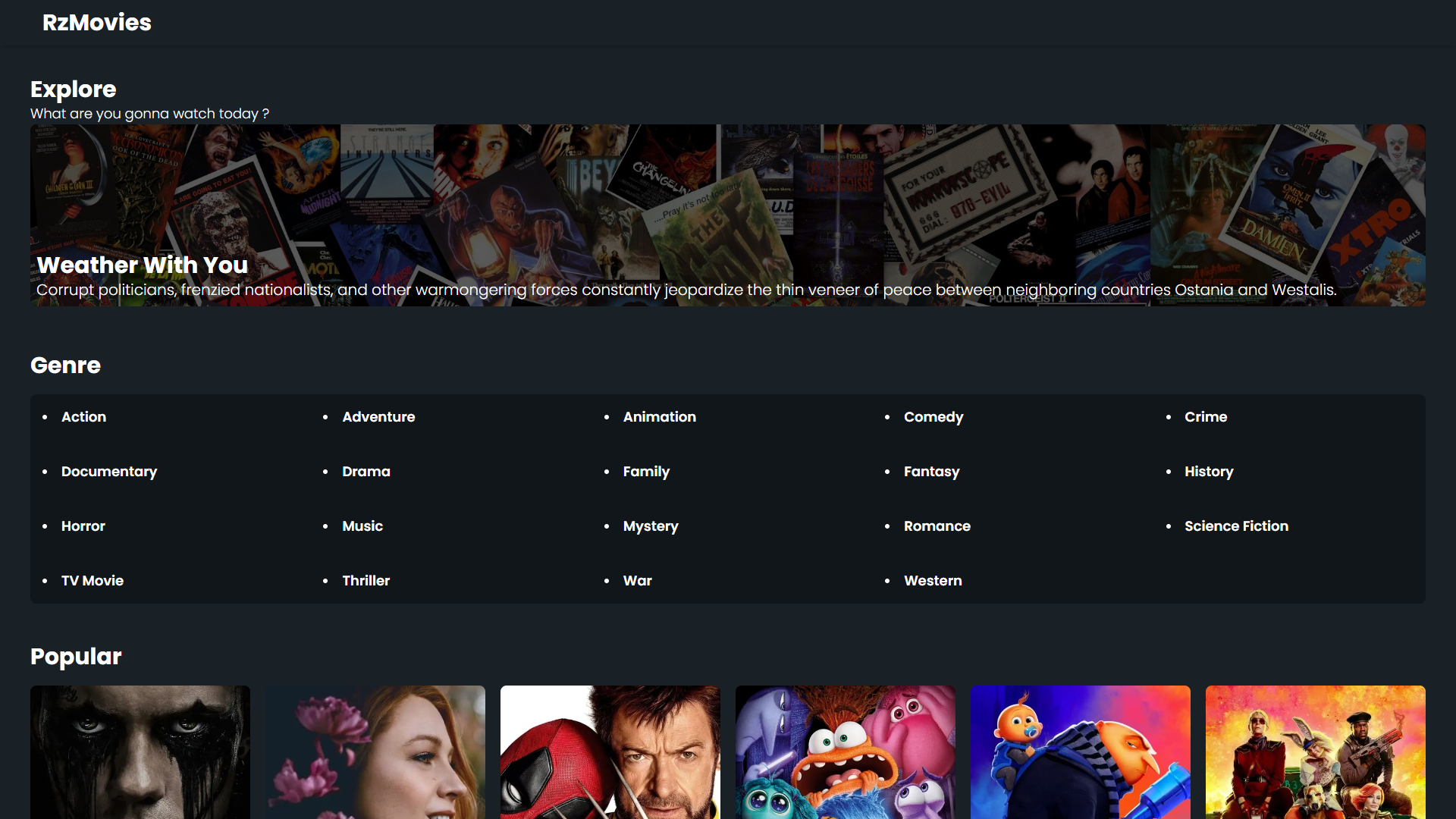Open the rightmost poster in Popular row
Image resolution: width=1456 pixels, height=819 pixels.
click(x=1315, y=752)
